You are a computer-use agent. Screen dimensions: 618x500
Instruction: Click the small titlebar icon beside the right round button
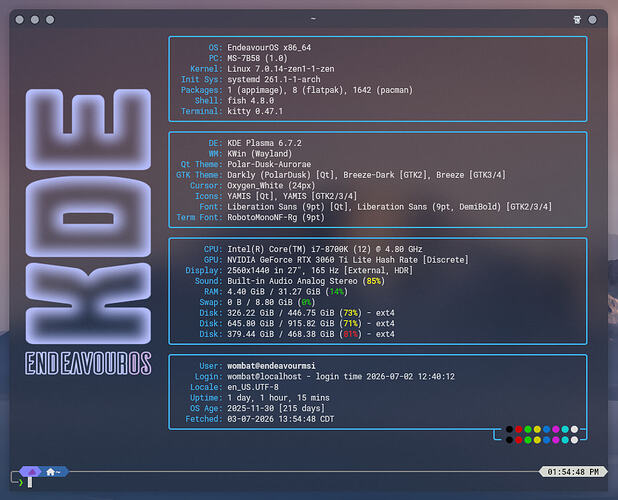pos(577,20)
